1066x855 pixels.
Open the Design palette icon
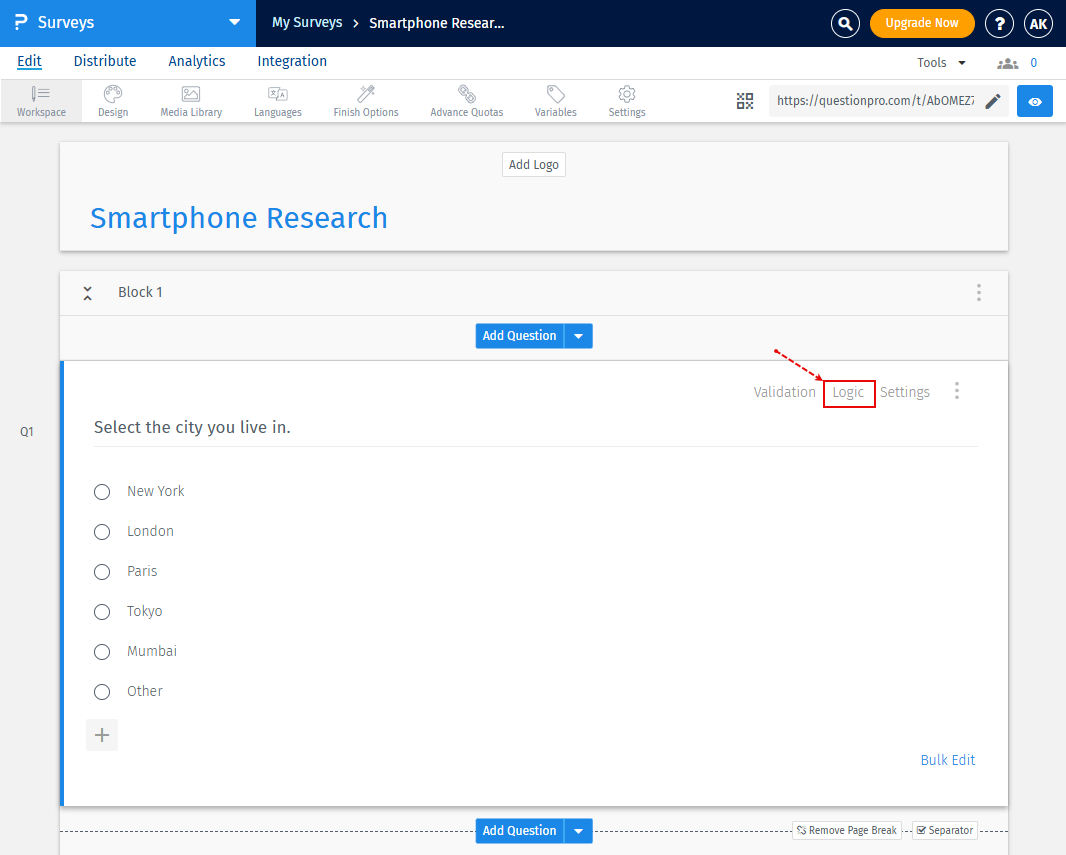coord(113,94)
